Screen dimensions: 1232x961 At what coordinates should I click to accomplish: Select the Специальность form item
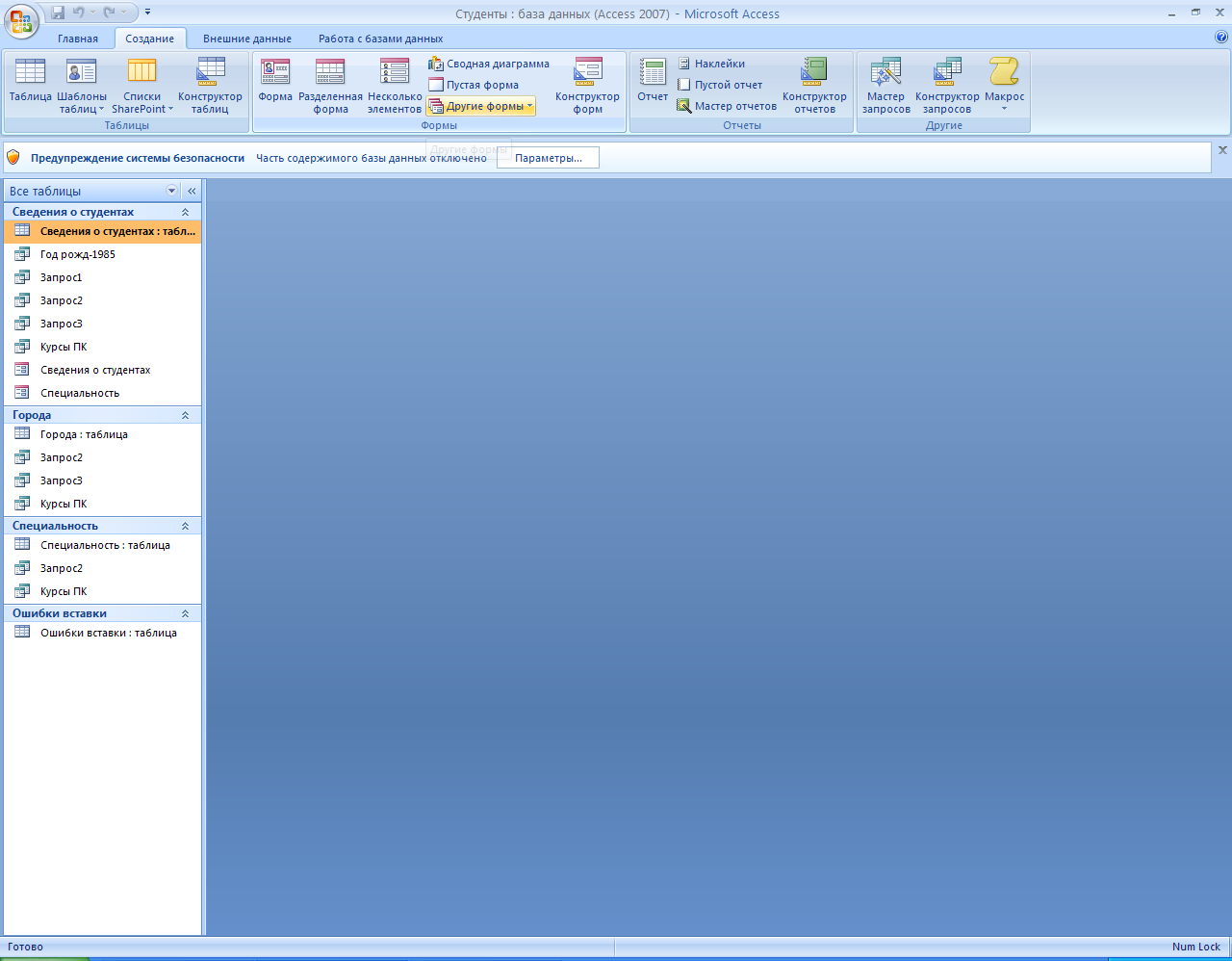click(103, 393)
